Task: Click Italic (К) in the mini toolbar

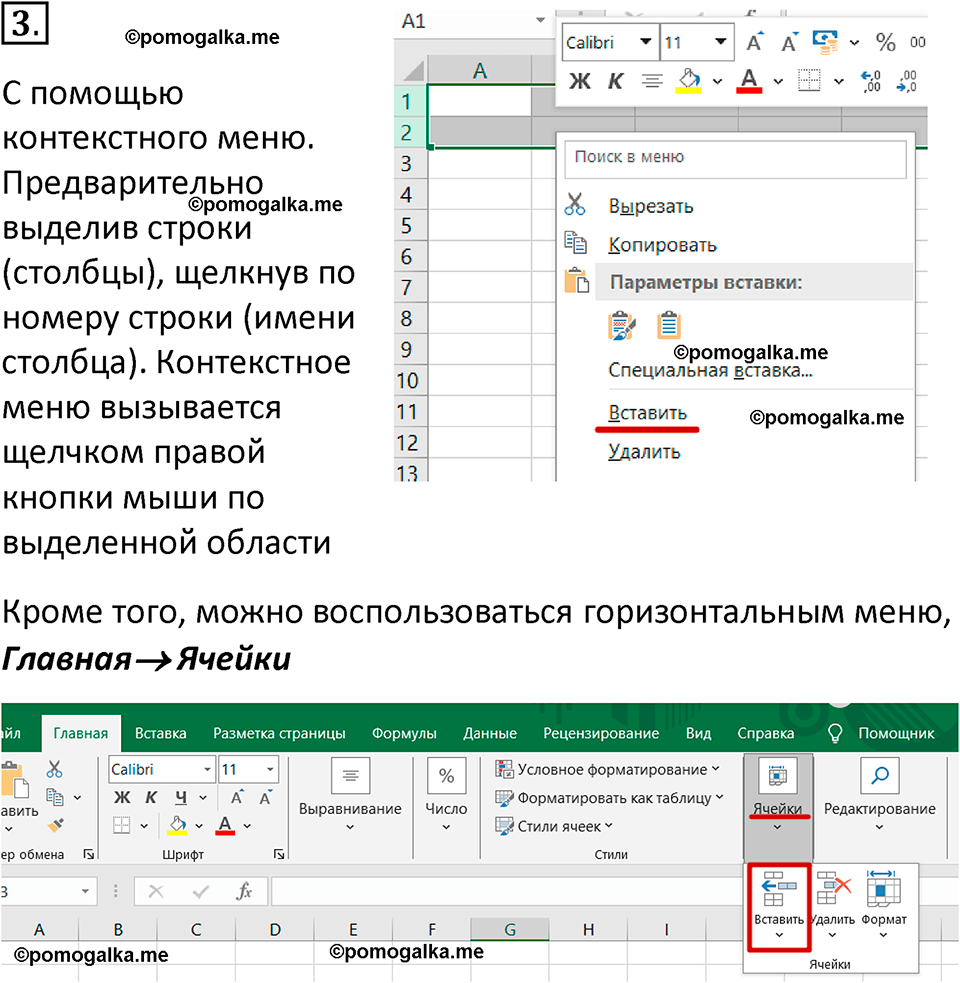Action: pos(615,81)
